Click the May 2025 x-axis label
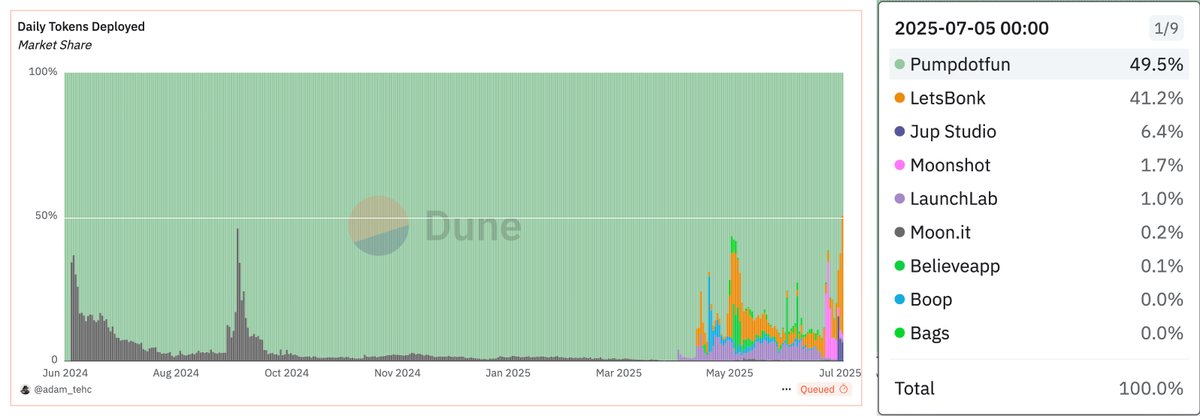Screen dimensions: 1200x416 coord(729,373)
